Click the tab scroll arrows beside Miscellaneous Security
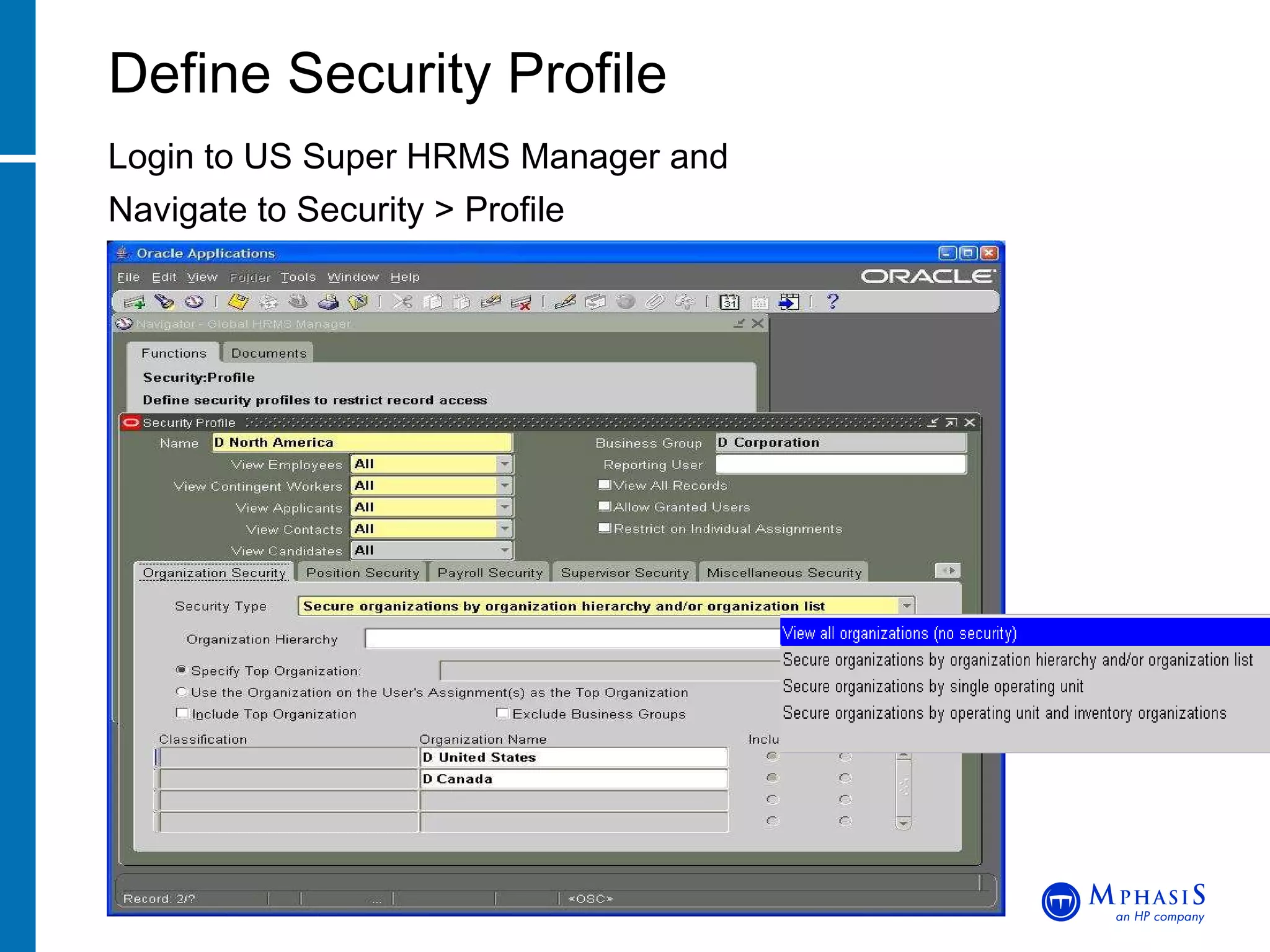This screenshot has height=952, width=1270. pos(948,570)
